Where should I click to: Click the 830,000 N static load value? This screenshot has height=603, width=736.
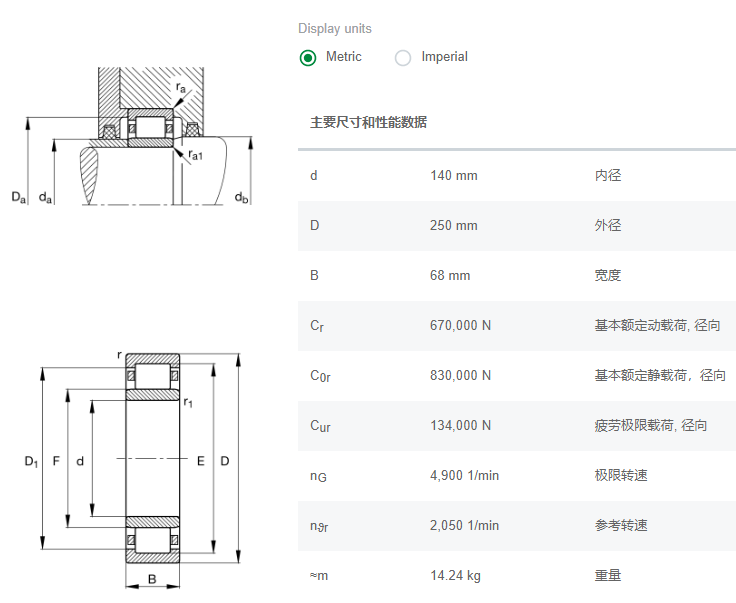460,376
